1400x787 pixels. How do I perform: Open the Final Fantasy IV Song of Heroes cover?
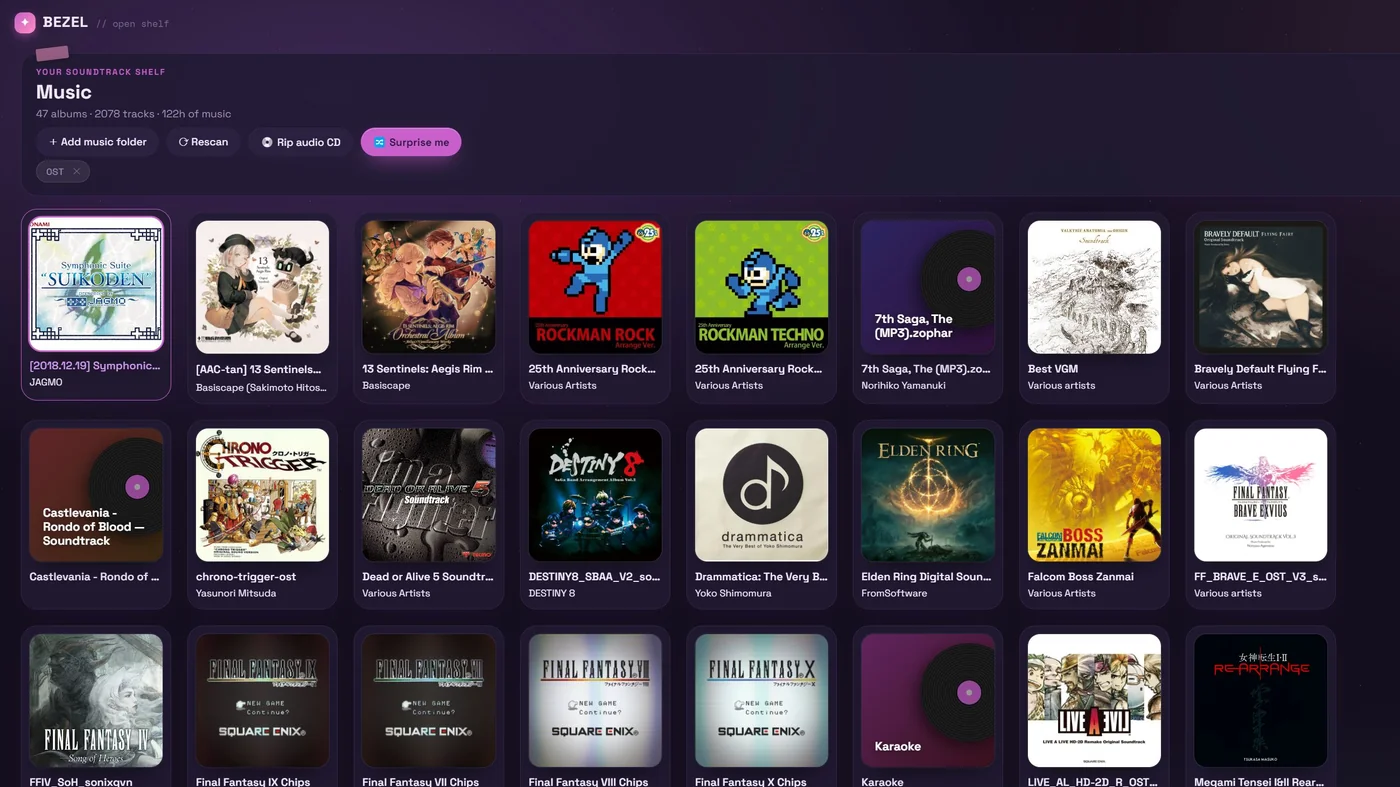(96, 700)
